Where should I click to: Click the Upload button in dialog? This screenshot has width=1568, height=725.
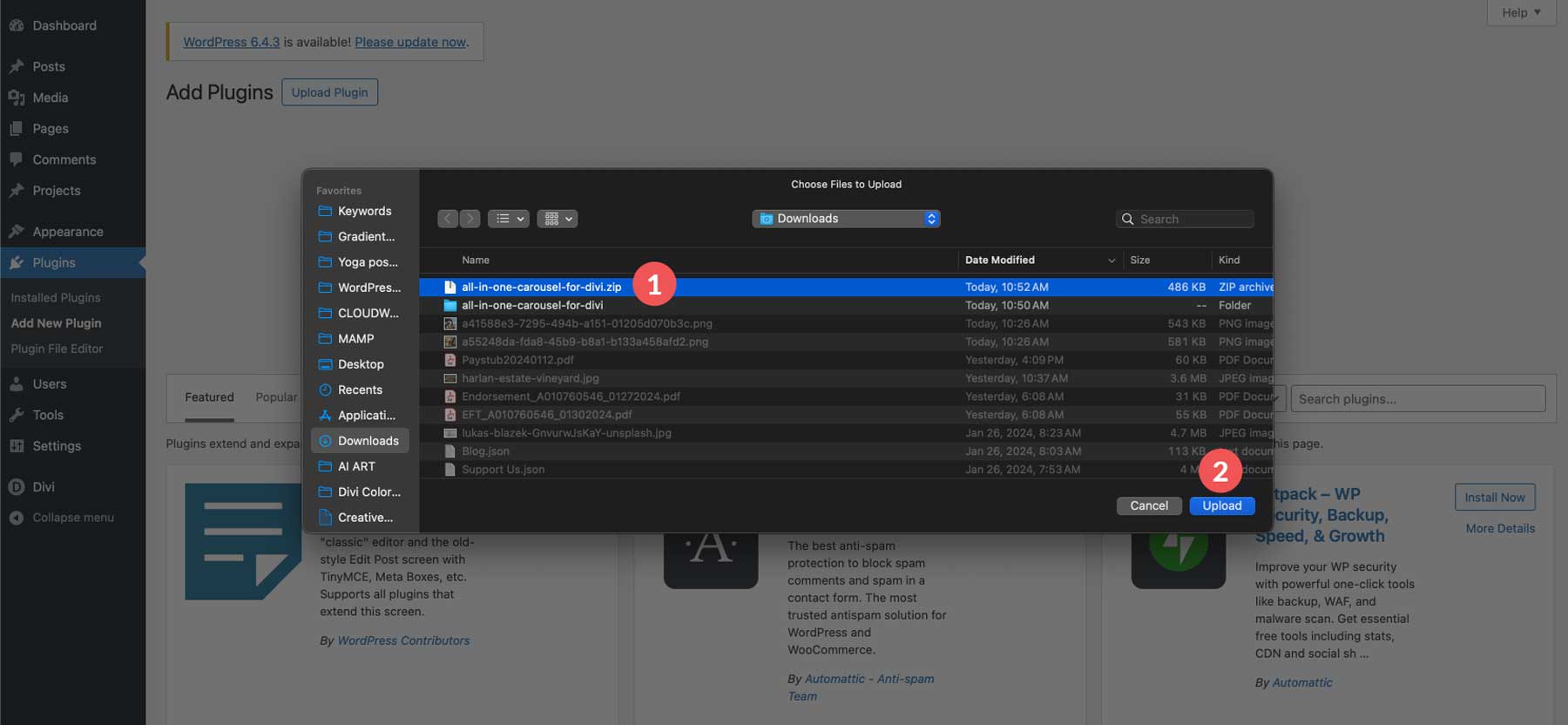point(1222,505)
